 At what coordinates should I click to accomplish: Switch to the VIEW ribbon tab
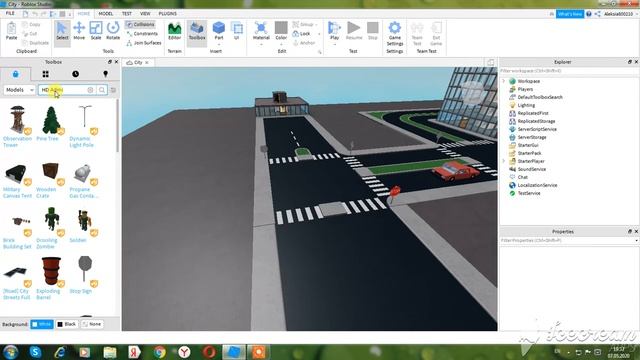coord(145,13)
